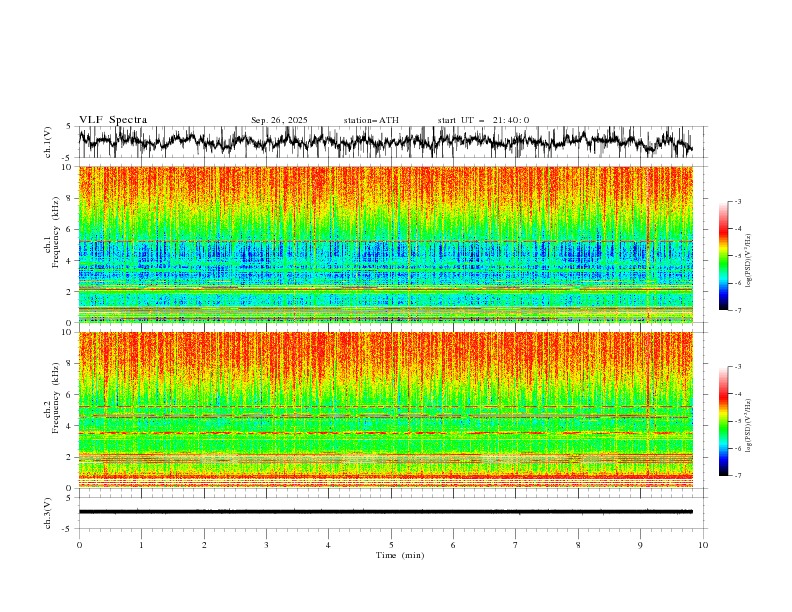Click the 'VLF Spectra' title text
The width and height of the screenshot is (792, 612).
click(113, 120)
